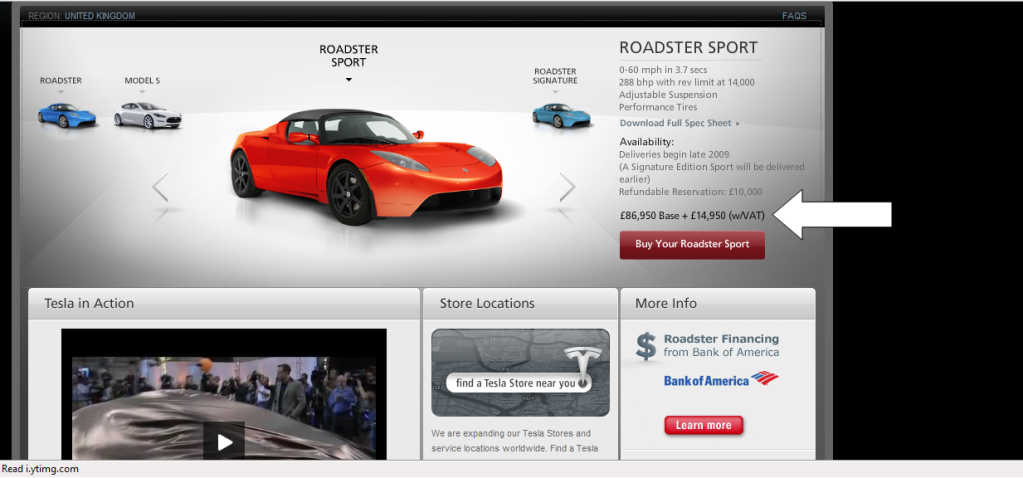Click the Deliveries begin late 2009 text
Screen dimensions: 1023x478
point(674,155)
